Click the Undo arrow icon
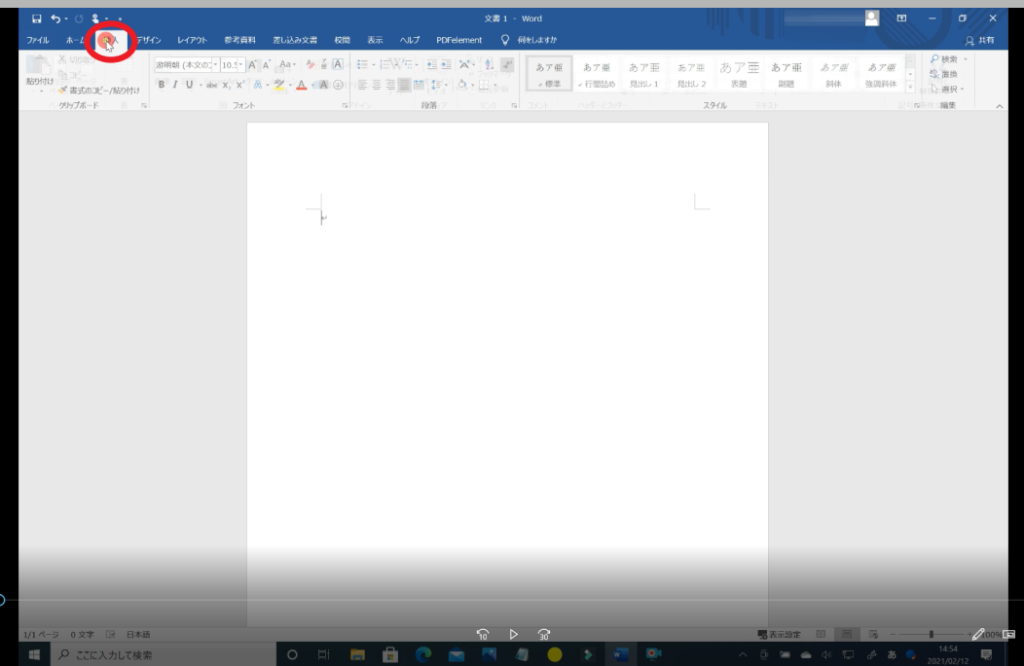 click(x=57, y=18)
